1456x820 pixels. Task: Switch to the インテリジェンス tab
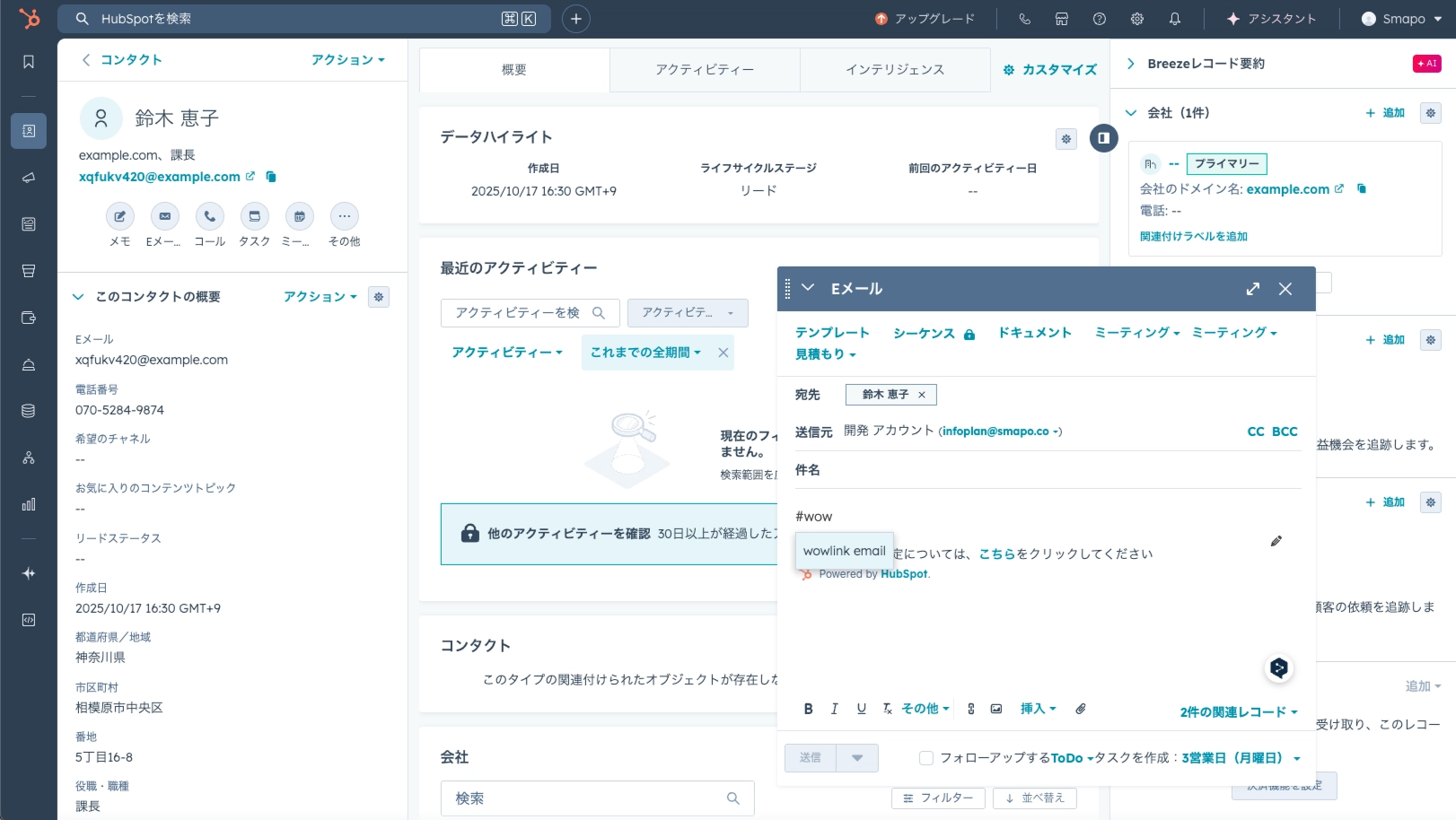(x=895, y=70)
